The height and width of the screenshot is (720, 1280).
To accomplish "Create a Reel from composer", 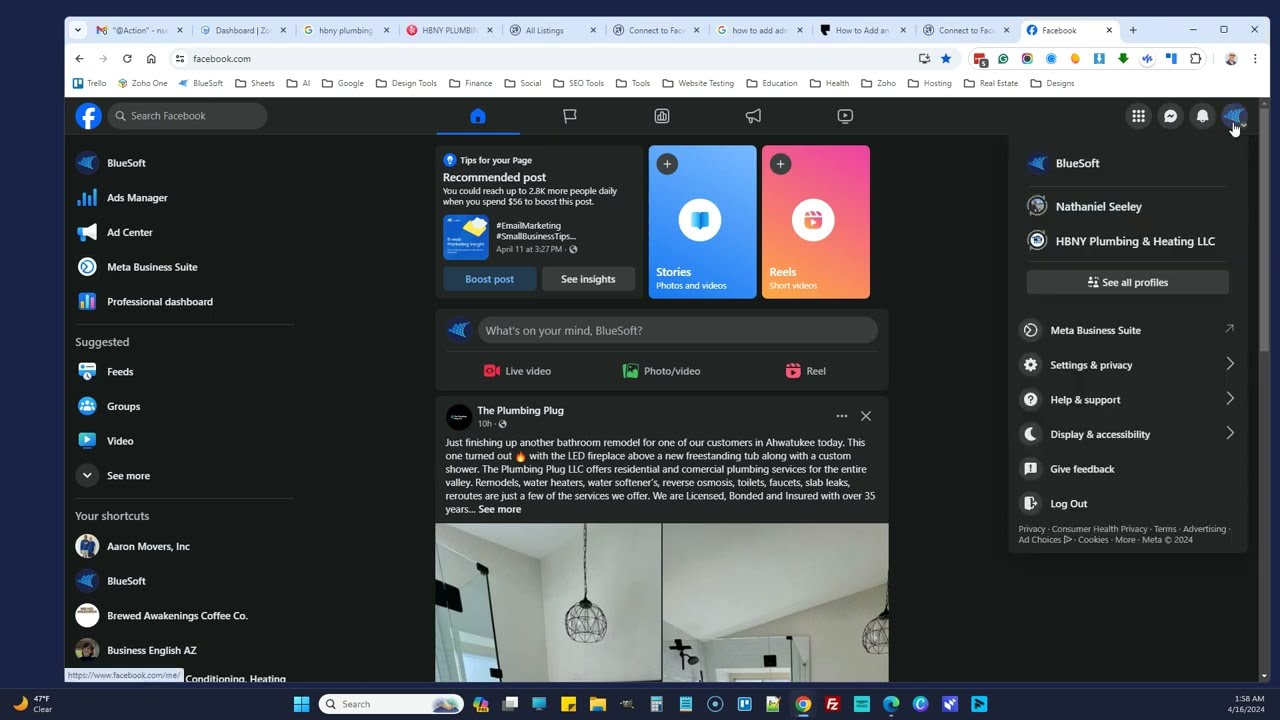I will [805, 371].
